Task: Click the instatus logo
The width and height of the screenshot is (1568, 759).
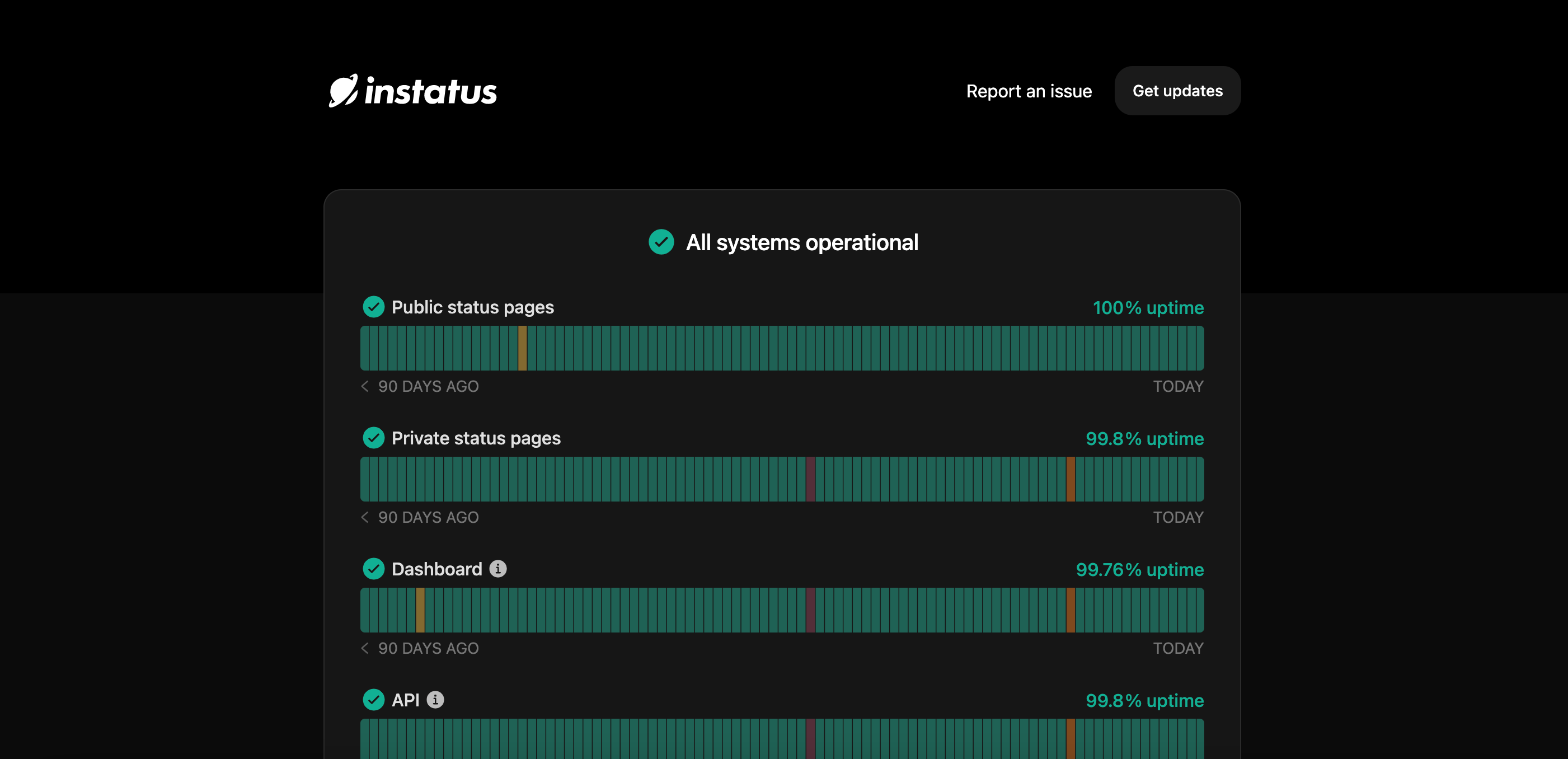Action: pos(412,91)
